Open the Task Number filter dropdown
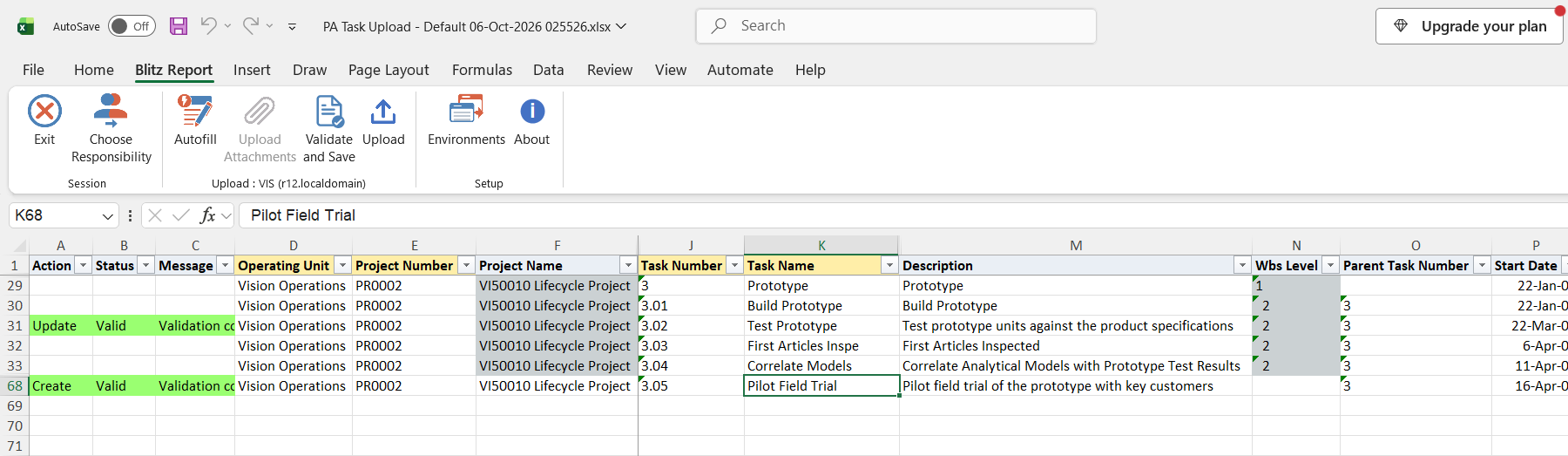The width and height of the screenshot is (1568, 456). point(734,265)
